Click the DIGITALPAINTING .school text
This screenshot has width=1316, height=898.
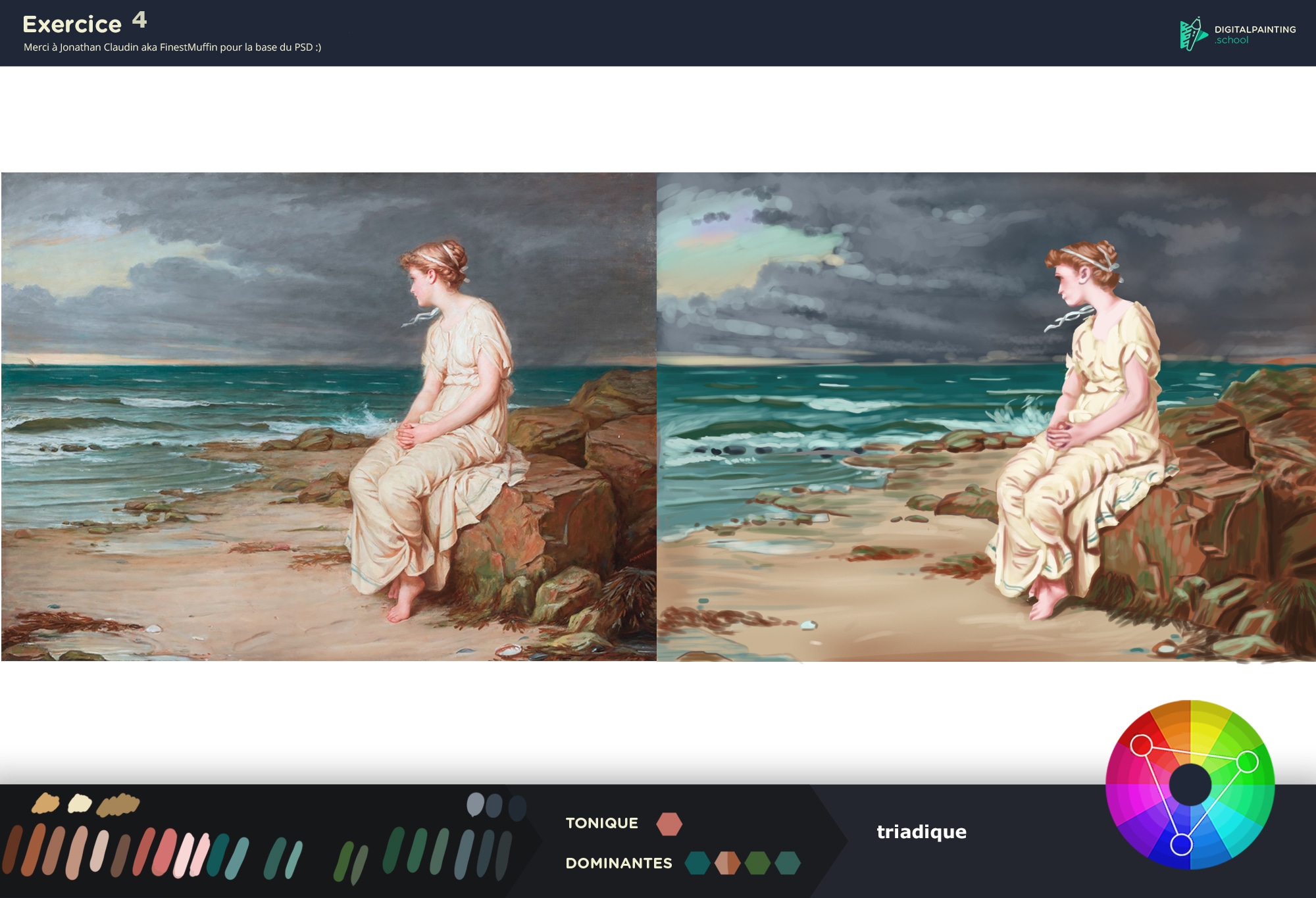point(1255,34)
